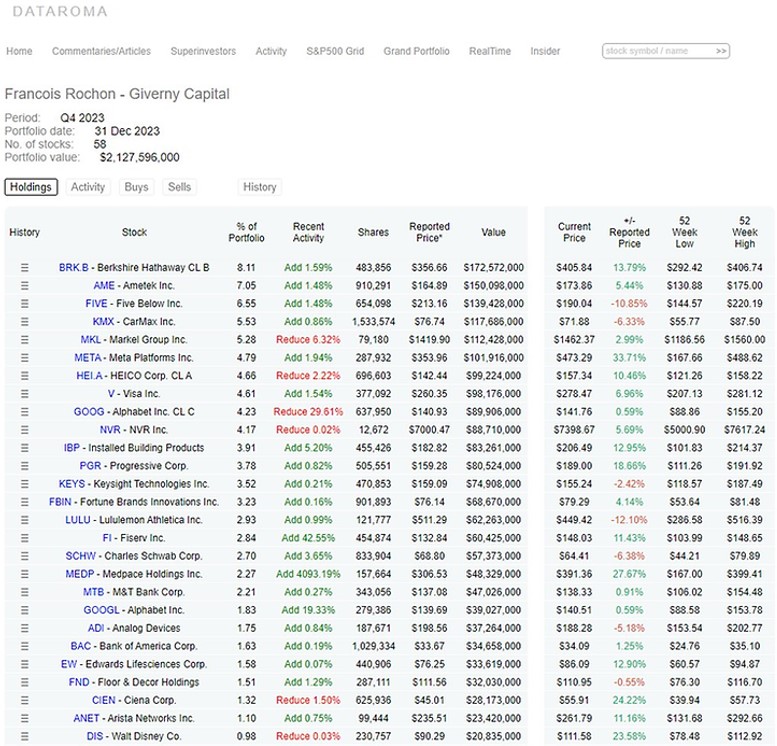Open history icon for Ametek Inc. row

24,286
